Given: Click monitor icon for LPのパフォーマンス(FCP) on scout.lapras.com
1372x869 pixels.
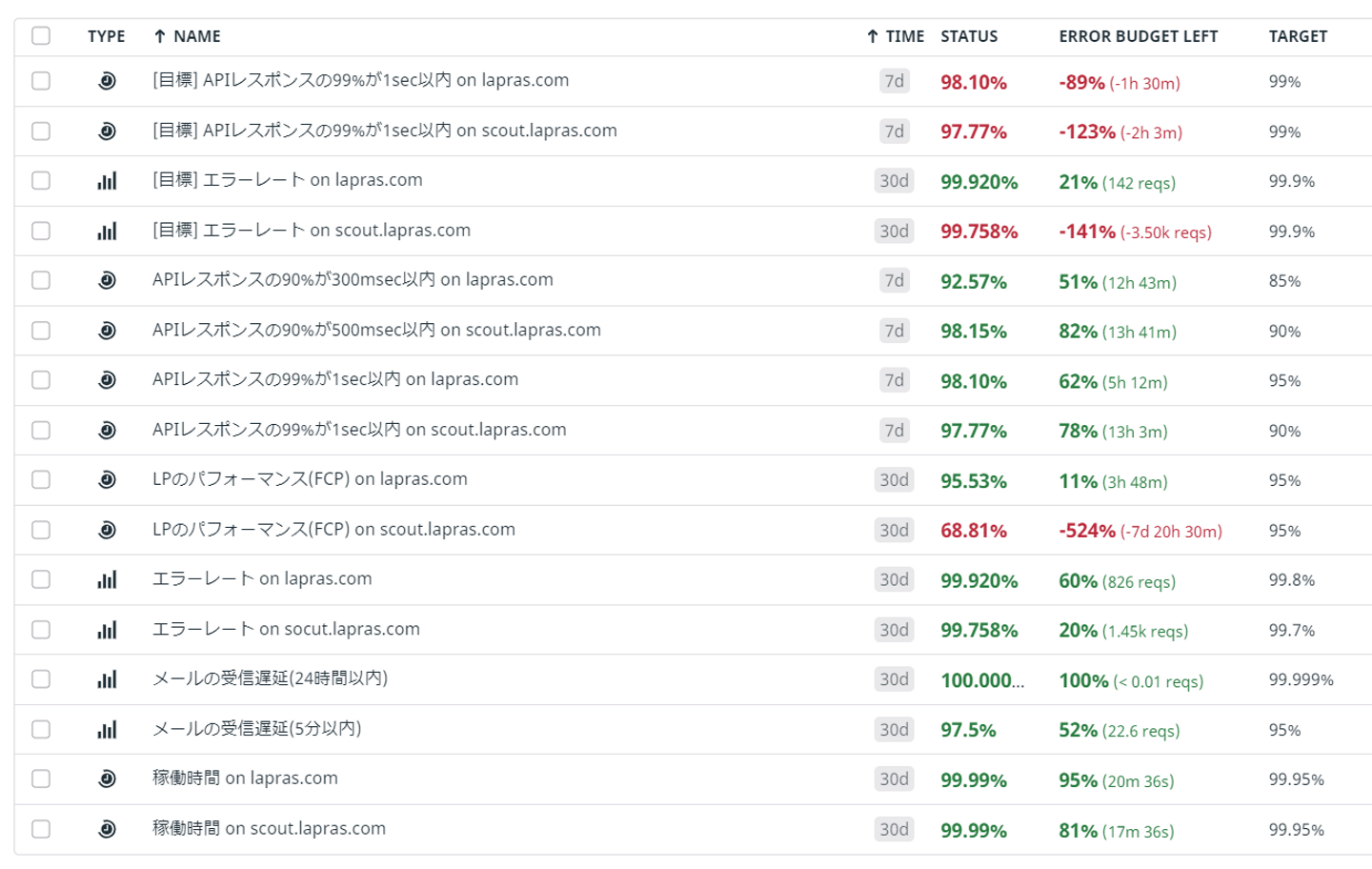Looking at the screenshot, I should click(x=107, y=530).
